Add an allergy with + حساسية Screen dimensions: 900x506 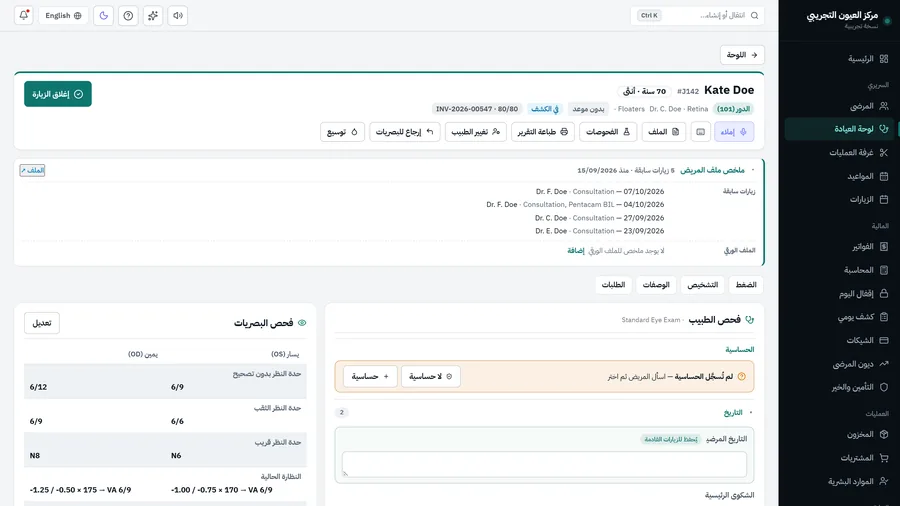[370, 377]
